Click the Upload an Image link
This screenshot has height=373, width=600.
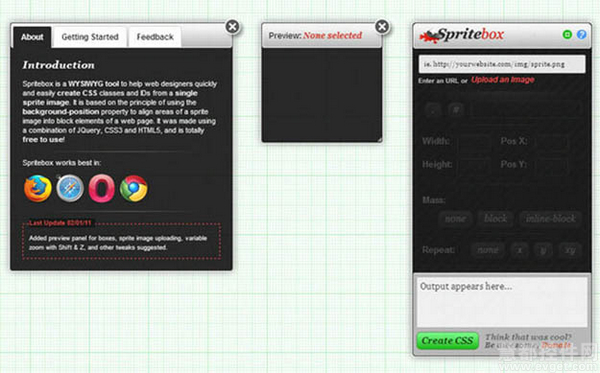click(502, 80)
